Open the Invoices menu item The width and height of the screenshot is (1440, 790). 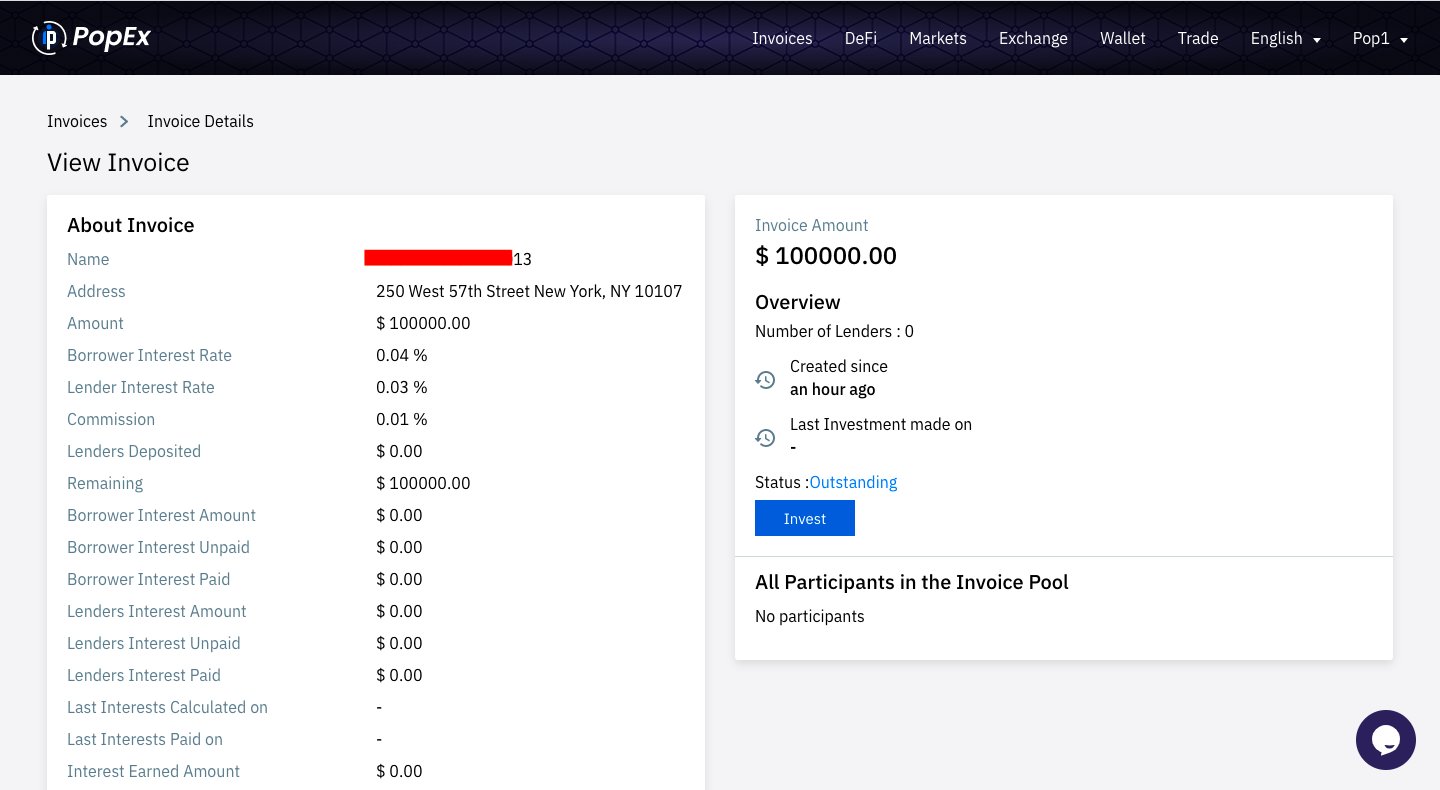(x=782, y=38)
